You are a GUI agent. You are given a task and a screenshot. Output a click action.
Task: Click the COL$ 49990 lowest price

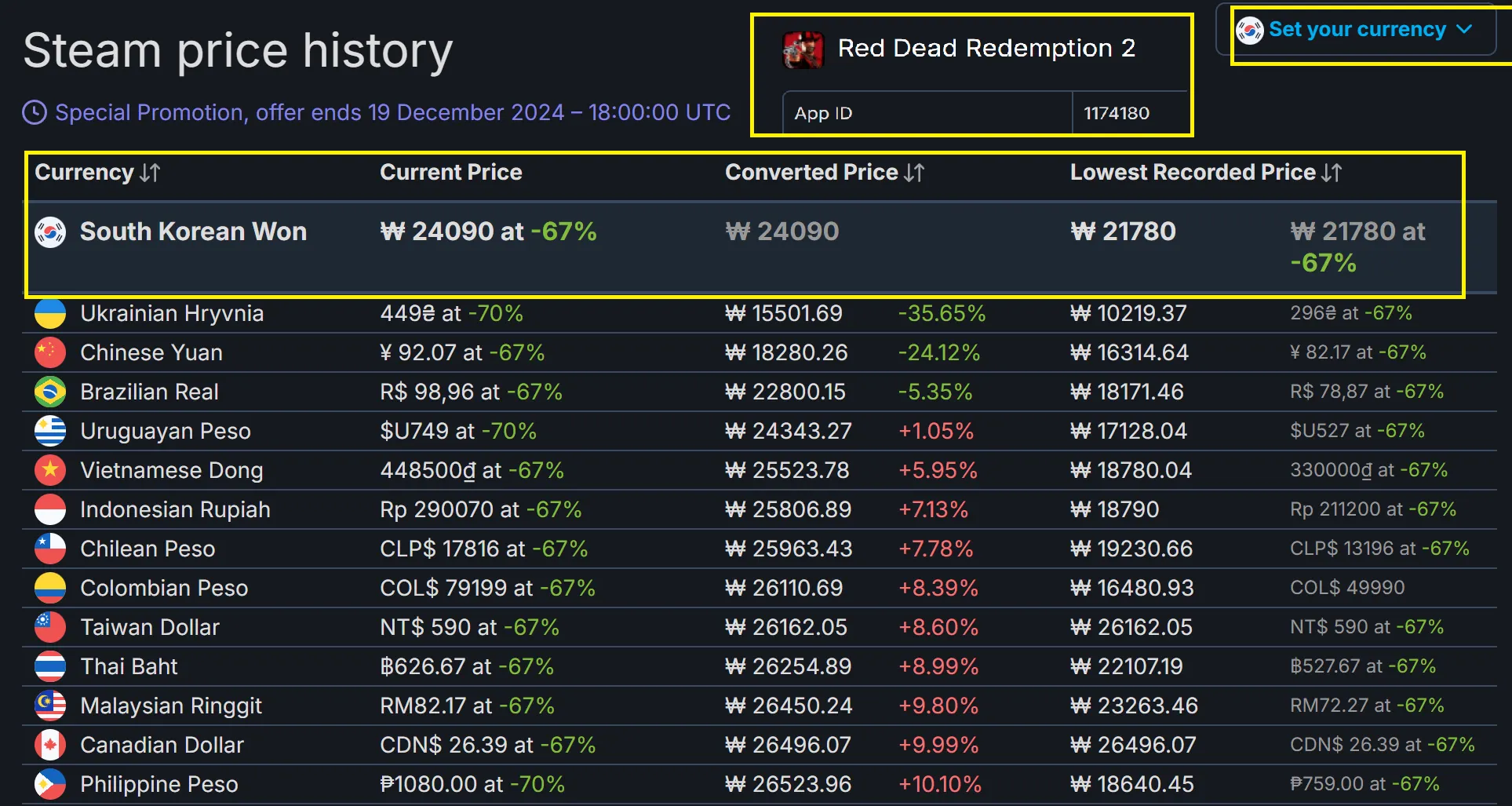pos(1347,588)
